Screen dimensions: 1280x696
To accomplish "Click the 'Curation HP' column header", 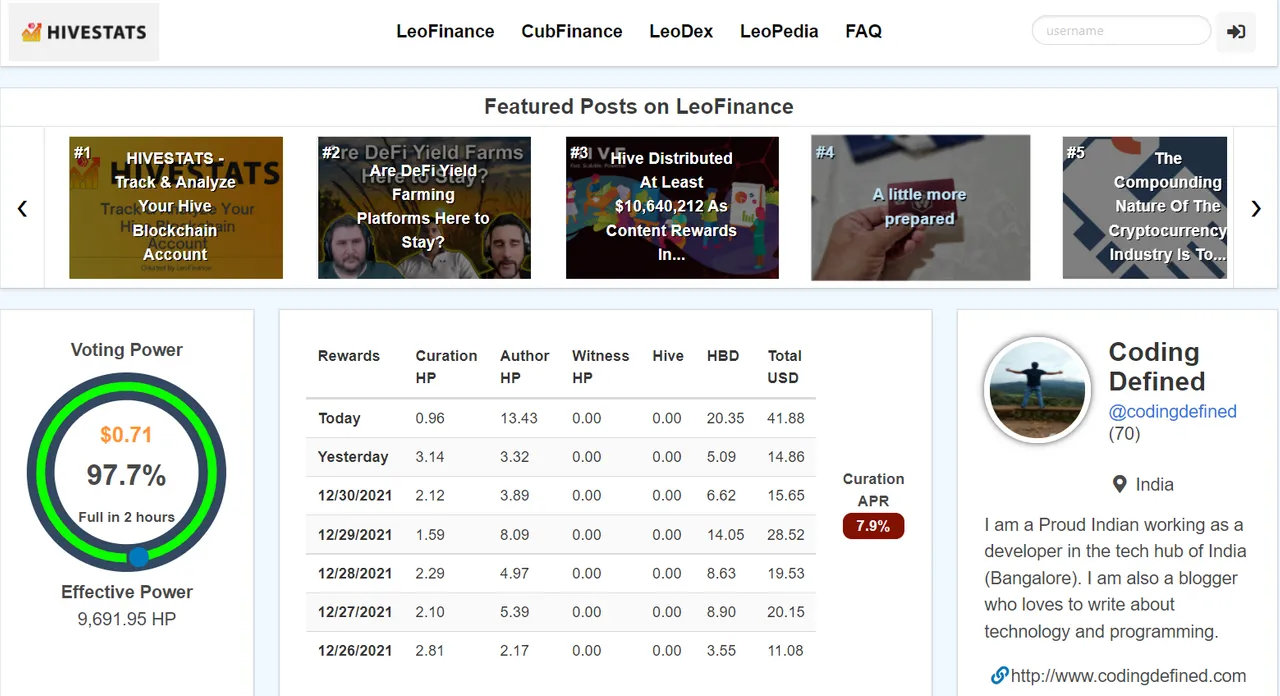I will [446, 366].
